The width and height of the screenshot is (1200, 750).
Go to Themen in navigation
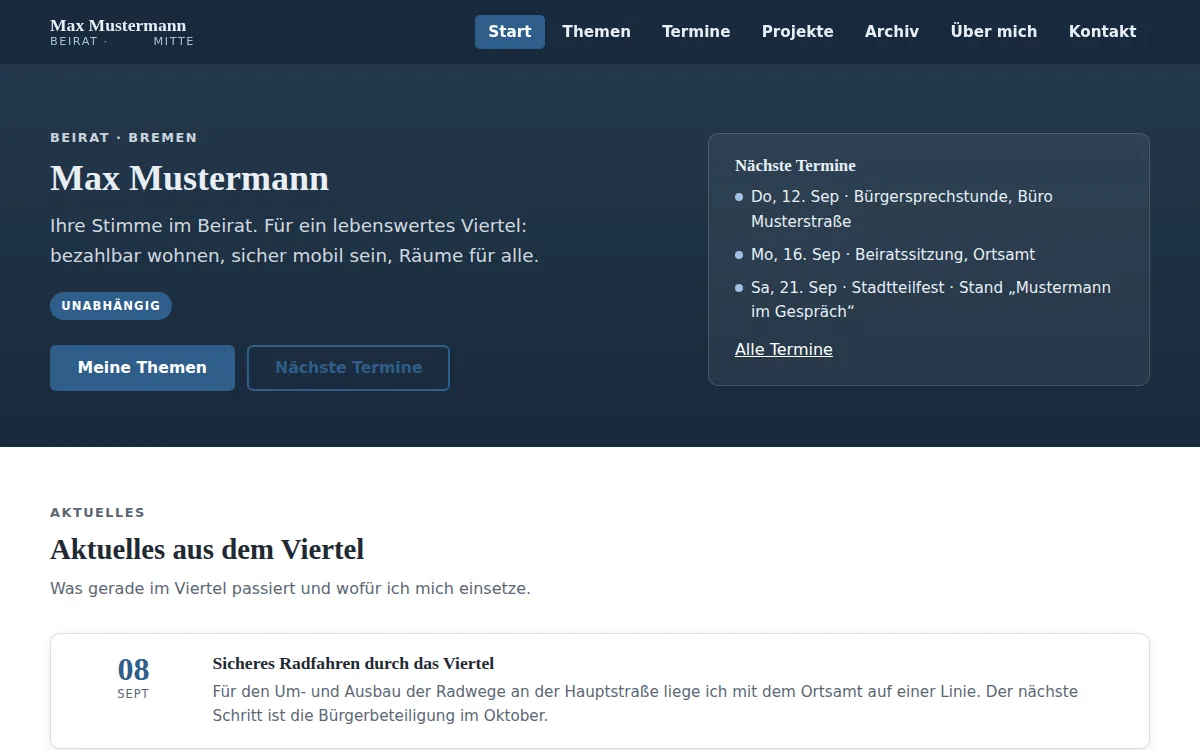[596, 32]
